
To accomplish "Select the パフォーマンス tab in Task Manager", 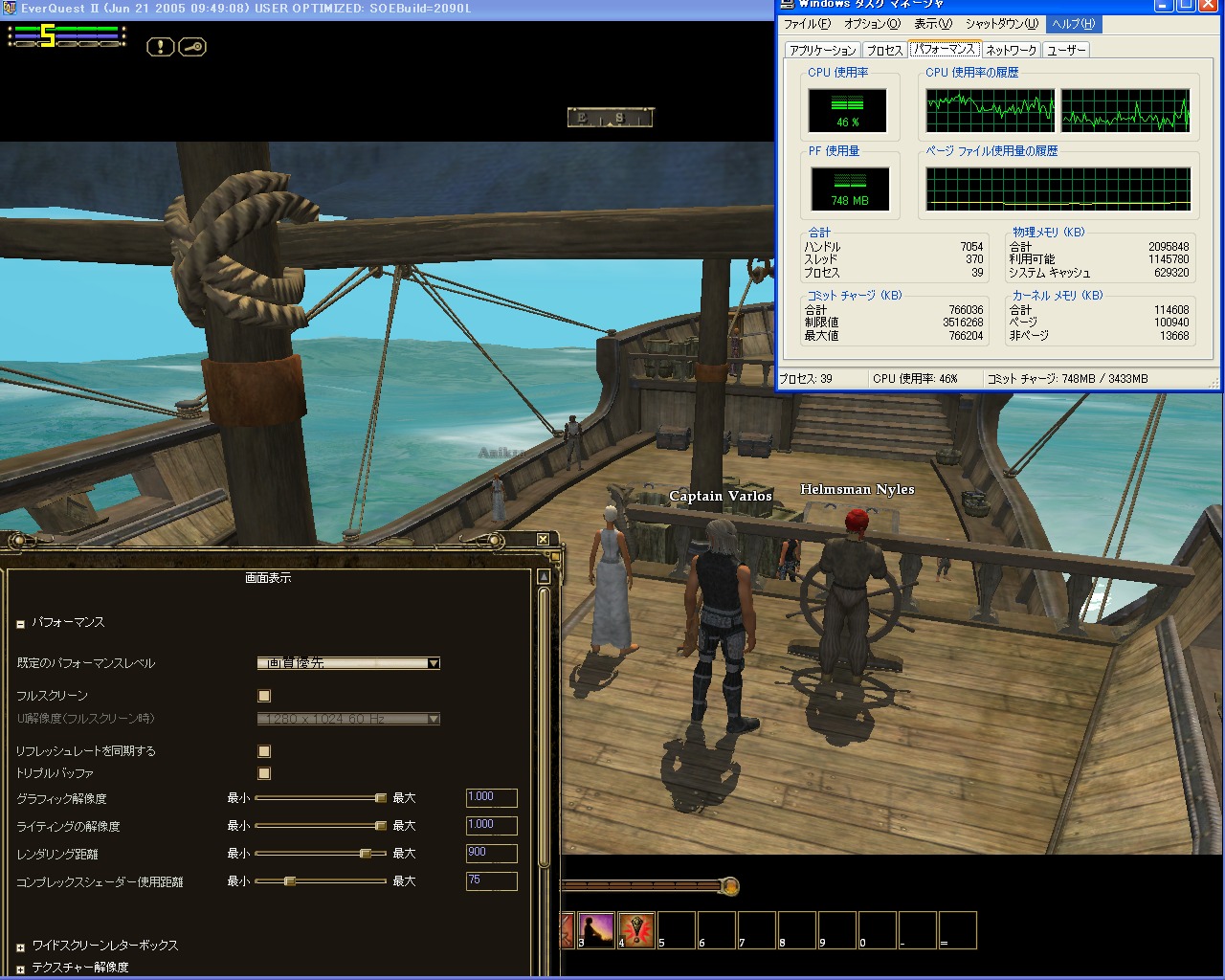I will (944, 49).
